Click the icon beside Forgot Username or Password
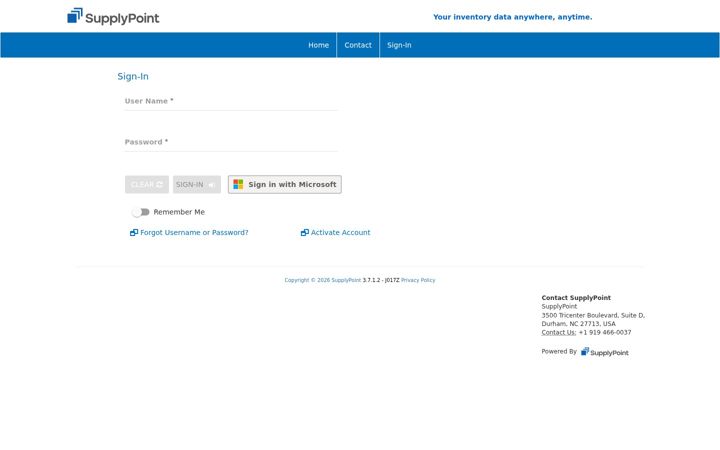This screenshot has width=720, height=450. click(134, 233)
